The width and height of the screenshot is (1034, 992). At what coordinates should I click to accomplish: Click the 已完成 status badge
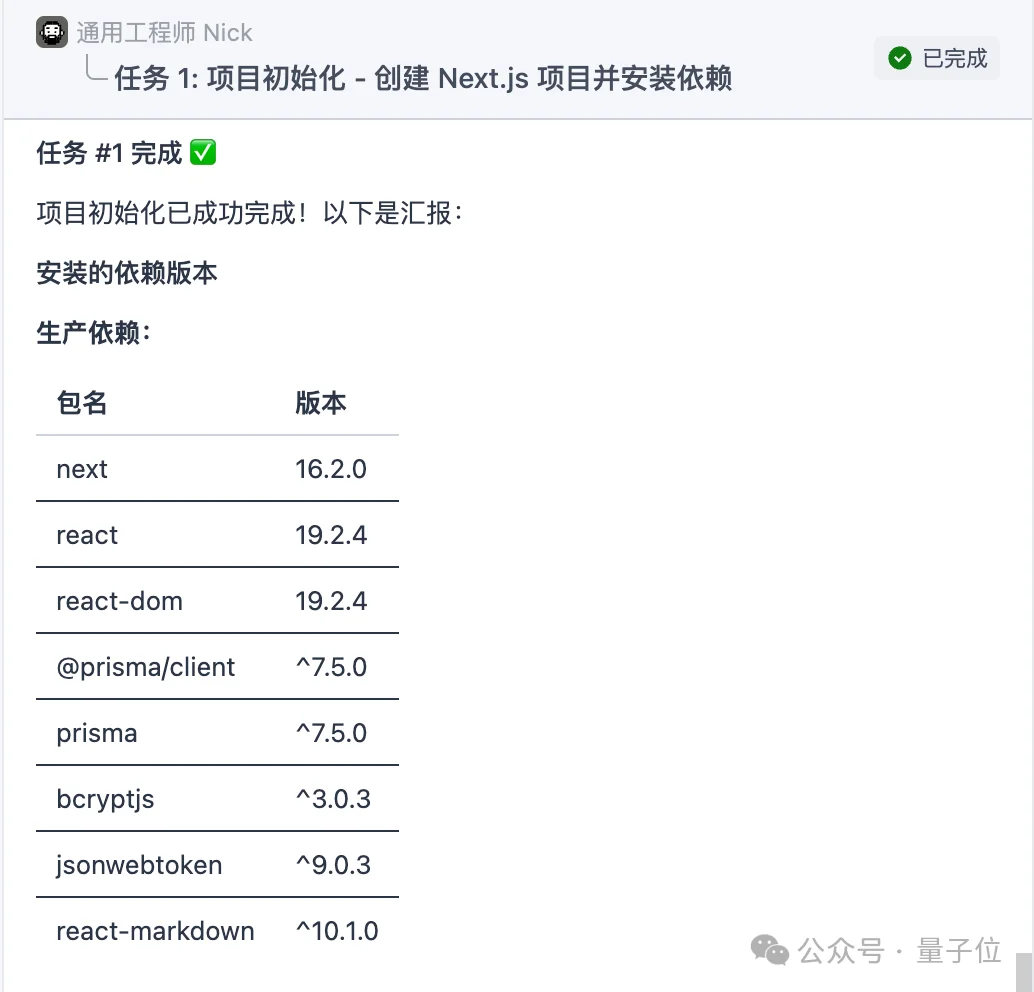point(936,58)
